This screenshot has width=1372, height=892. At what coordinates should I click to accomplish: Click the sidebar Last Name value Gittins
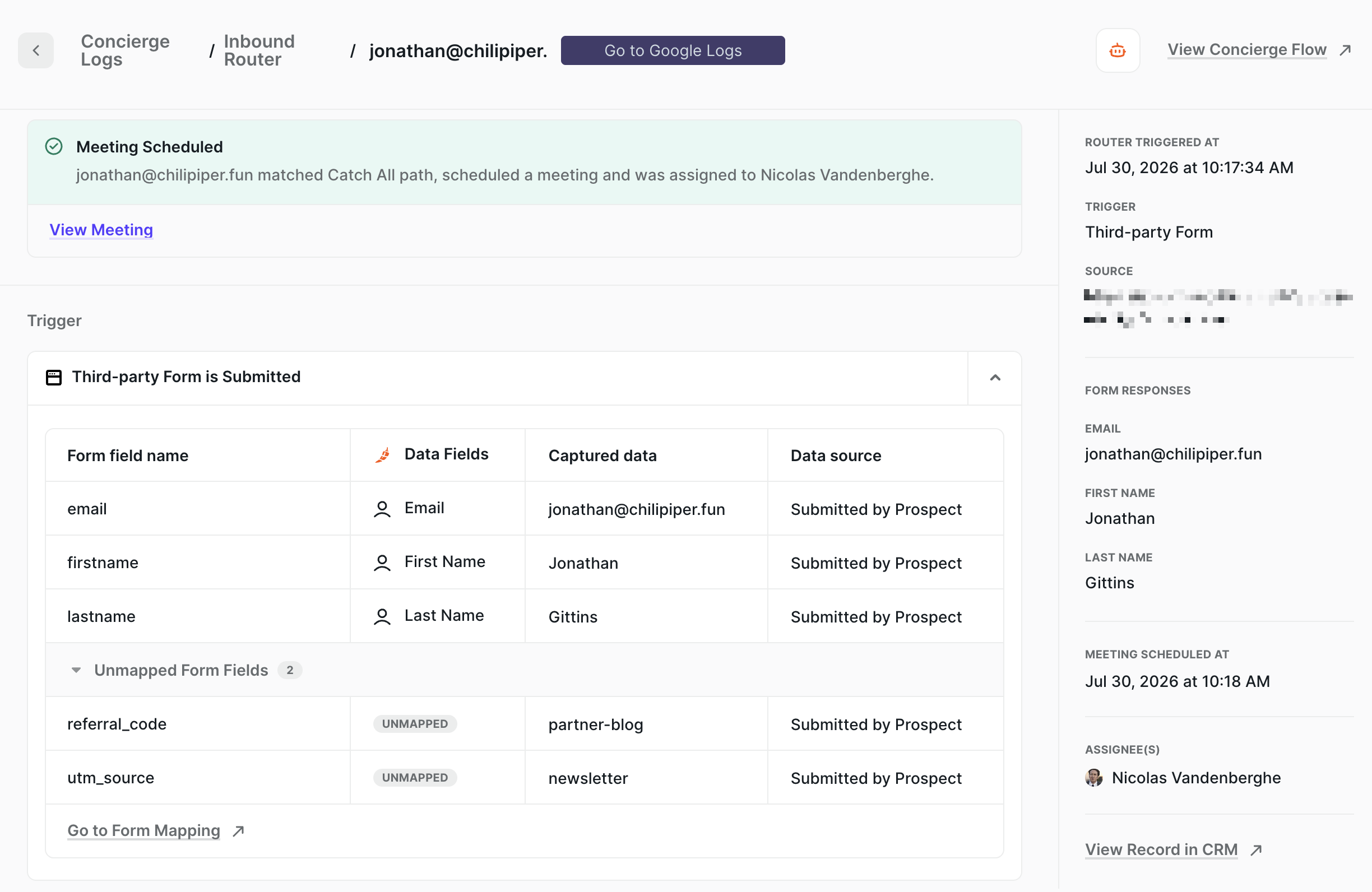(1110, 583)
